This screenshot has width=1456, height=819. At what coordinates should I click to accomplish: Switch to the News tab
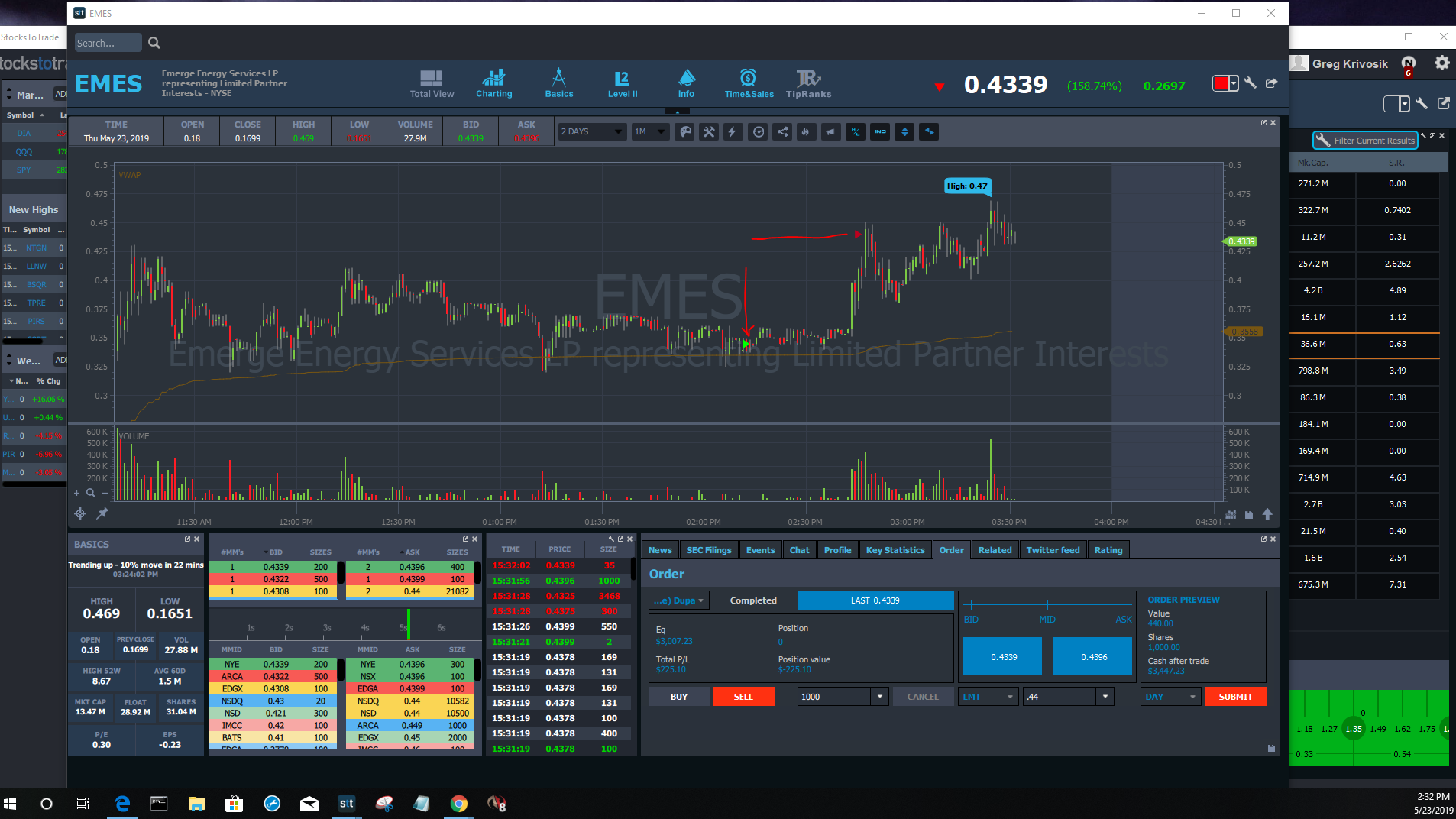coord(660,550)
